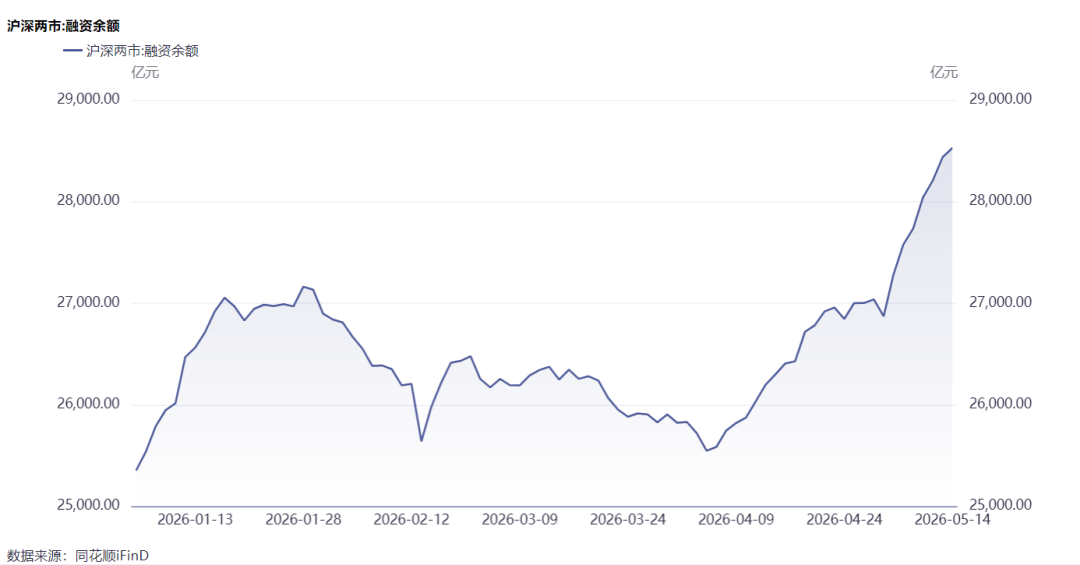Viewport: 1080px width, 565px height.
Task: Click the left y-axis 26,000.00 label
Action: click(x=88, y=404)
